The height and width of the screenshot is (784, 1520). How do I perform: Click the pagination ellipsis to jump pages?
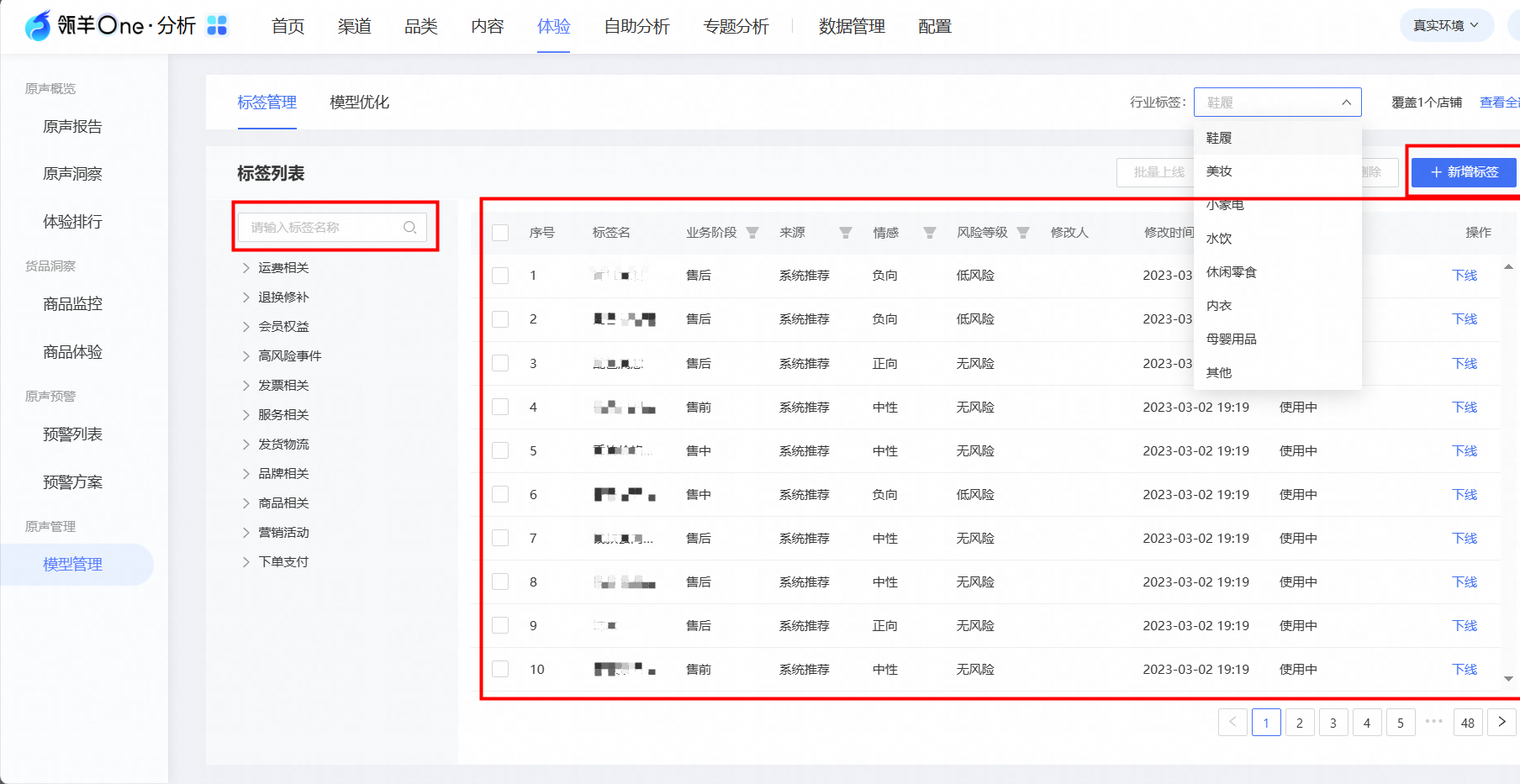1434,722
